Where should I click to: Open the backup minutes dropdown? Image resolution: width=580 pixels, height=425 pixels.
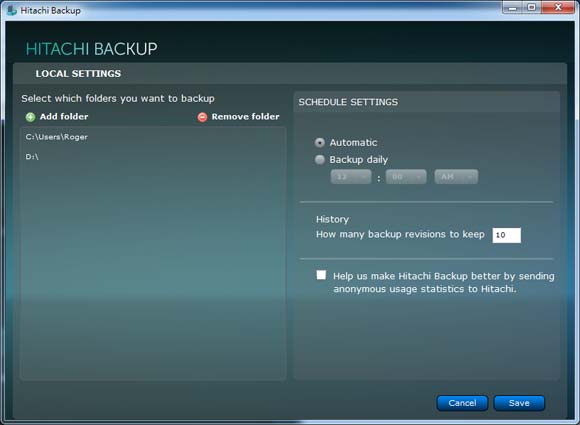click(406, 177)
